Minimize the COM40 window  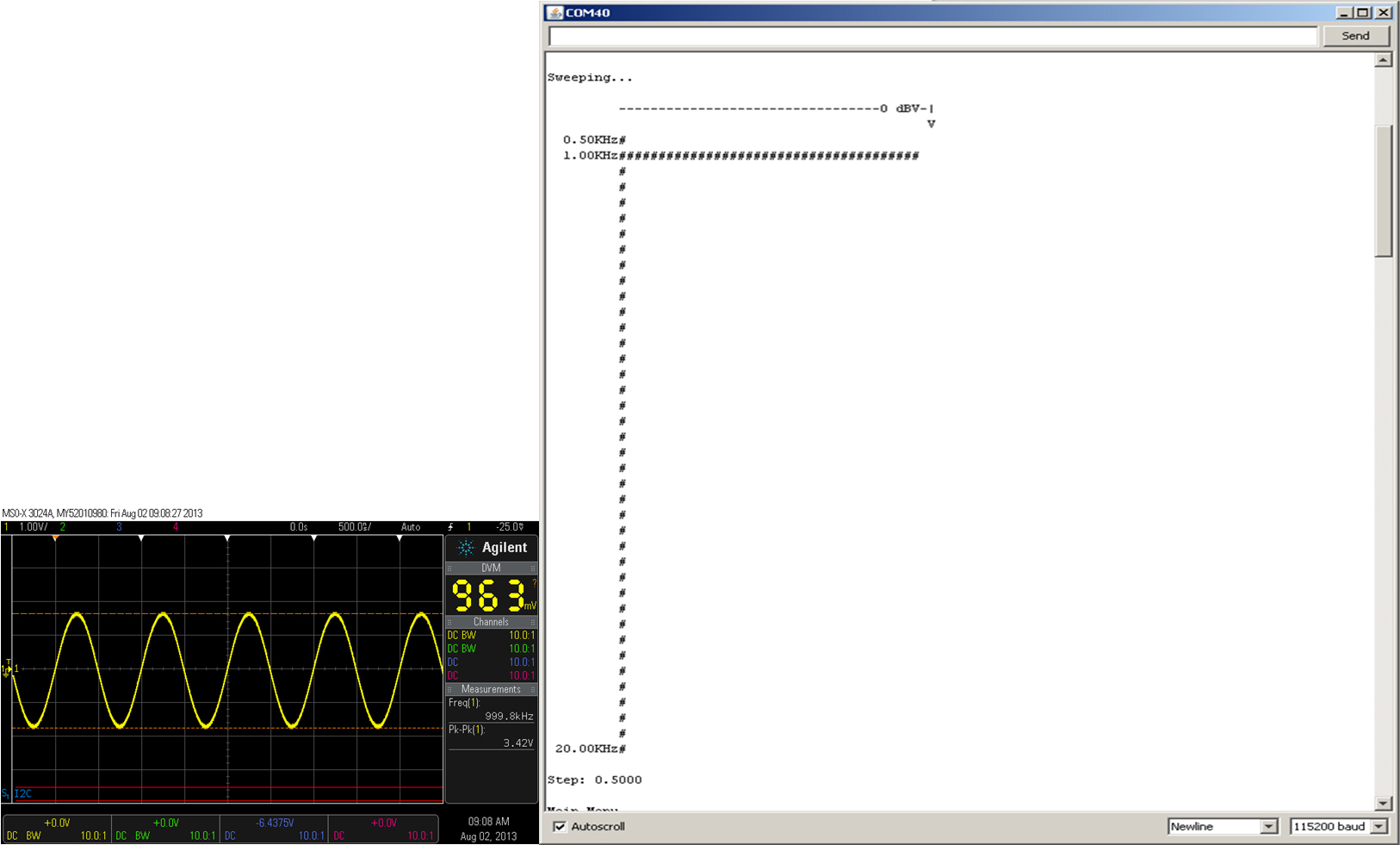point(1345,12)
